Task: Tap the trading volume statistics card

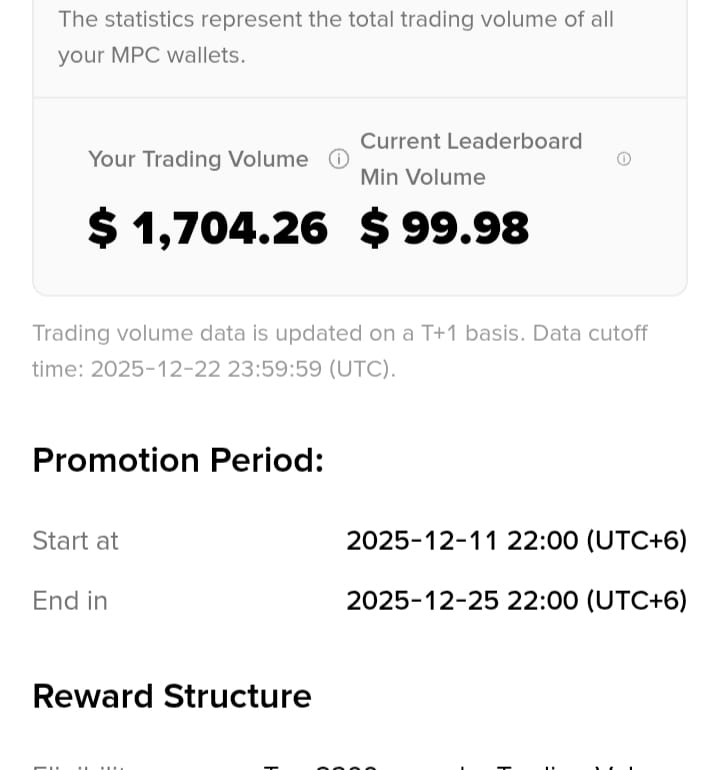Action: (x=360, y=196)
